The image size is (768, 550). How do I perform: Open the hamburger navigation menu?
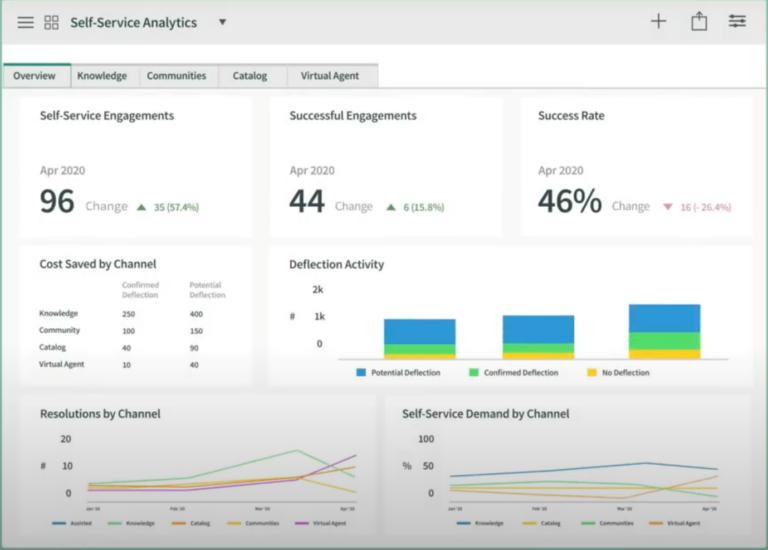pyautogui.click(x=25, y=23)
